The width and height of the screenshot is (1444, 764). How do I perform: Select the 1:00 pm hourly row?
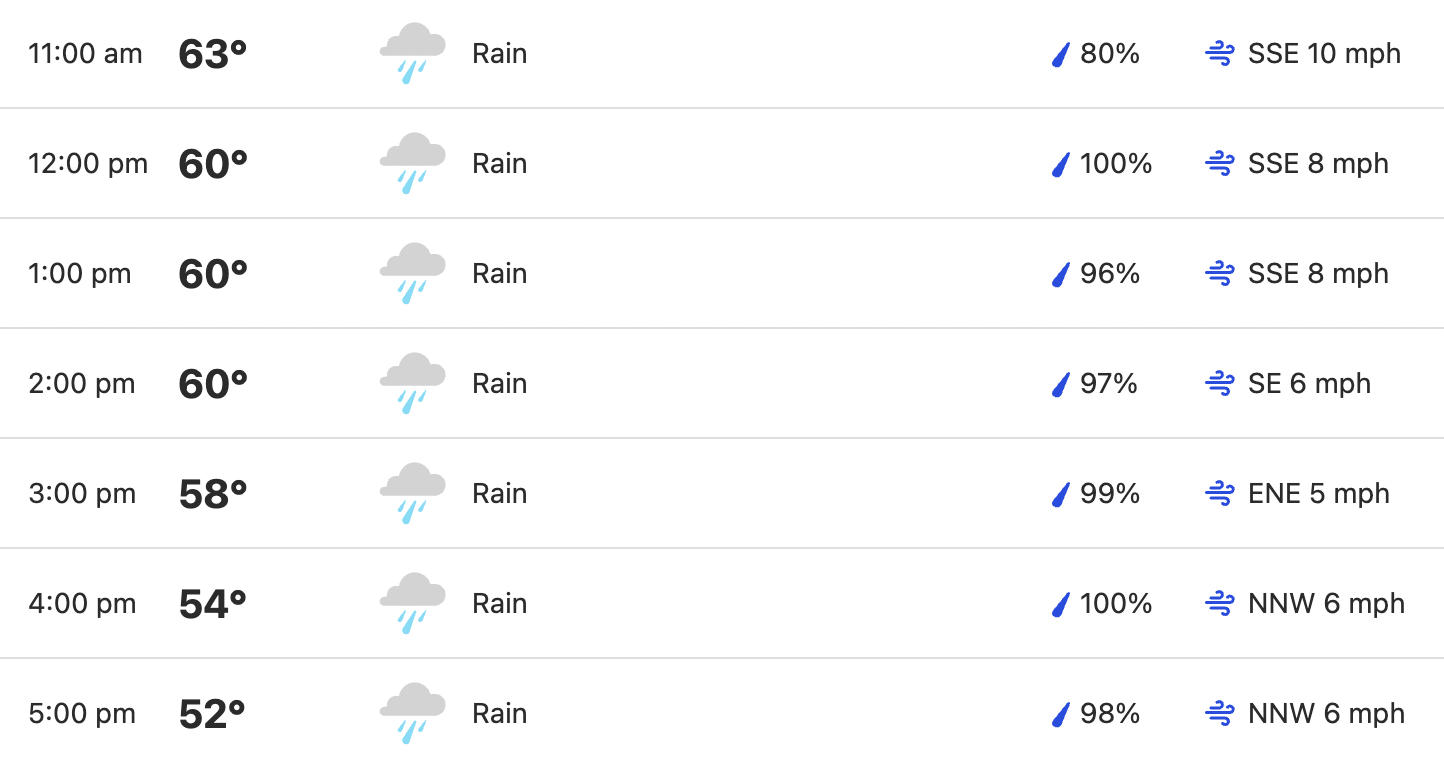[722, 274]
